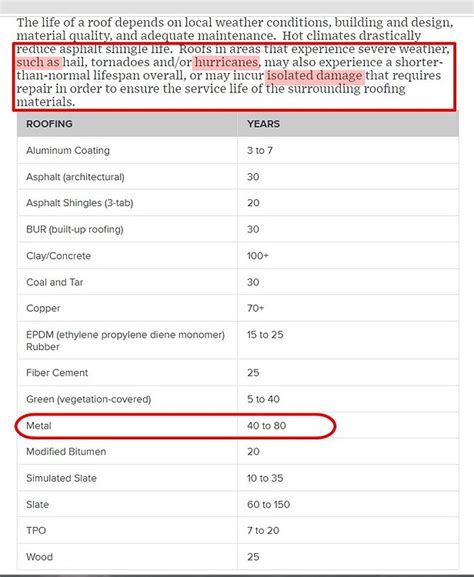Select the Aluminum Coating row
The image size is (474, 577).
pyautogui.click(x=238, y=151)
